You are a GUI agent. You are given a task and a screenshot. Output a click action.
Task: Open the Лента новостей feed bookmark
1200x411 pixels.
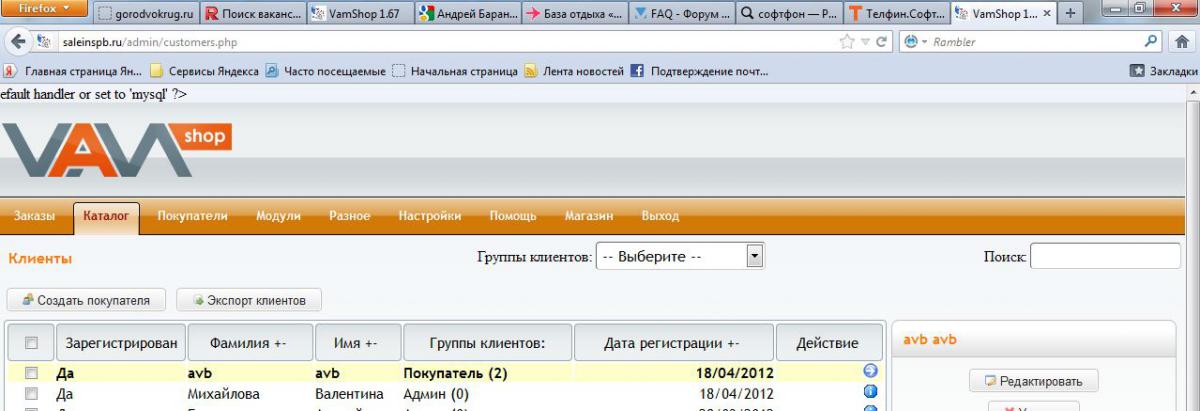pos(575,71)
